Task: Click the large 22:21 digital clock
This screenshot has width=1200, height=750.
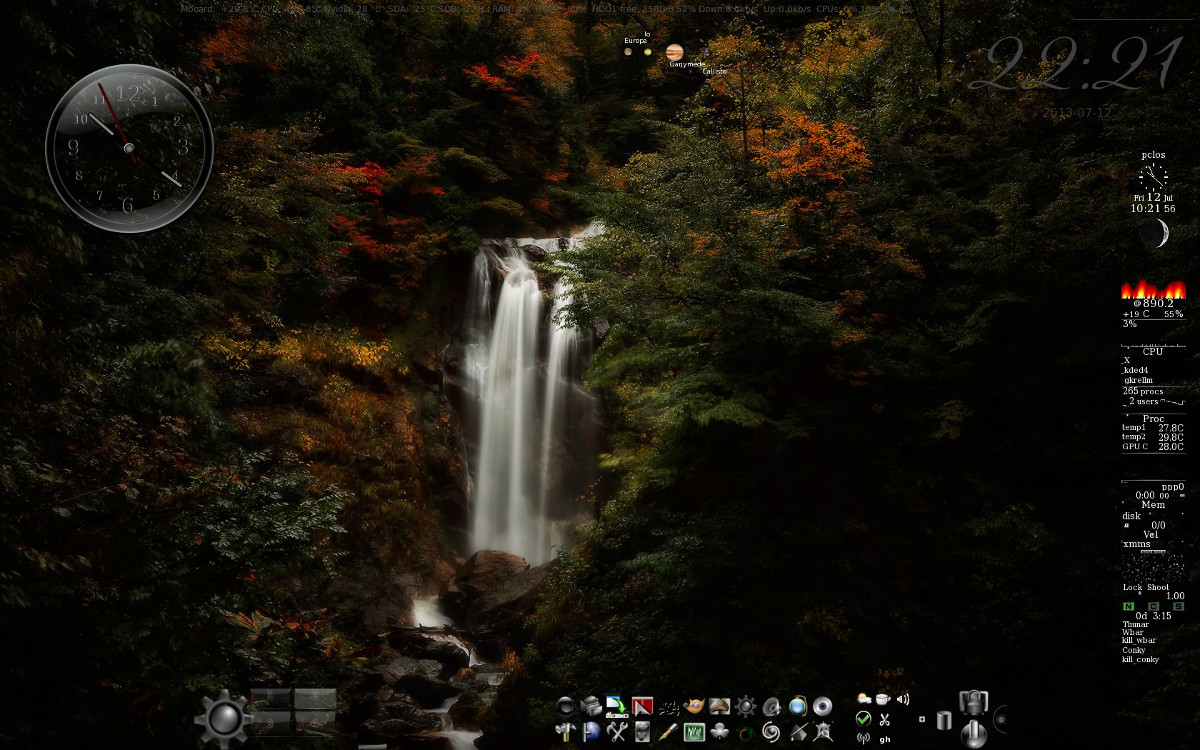Action: (1076, 65)
